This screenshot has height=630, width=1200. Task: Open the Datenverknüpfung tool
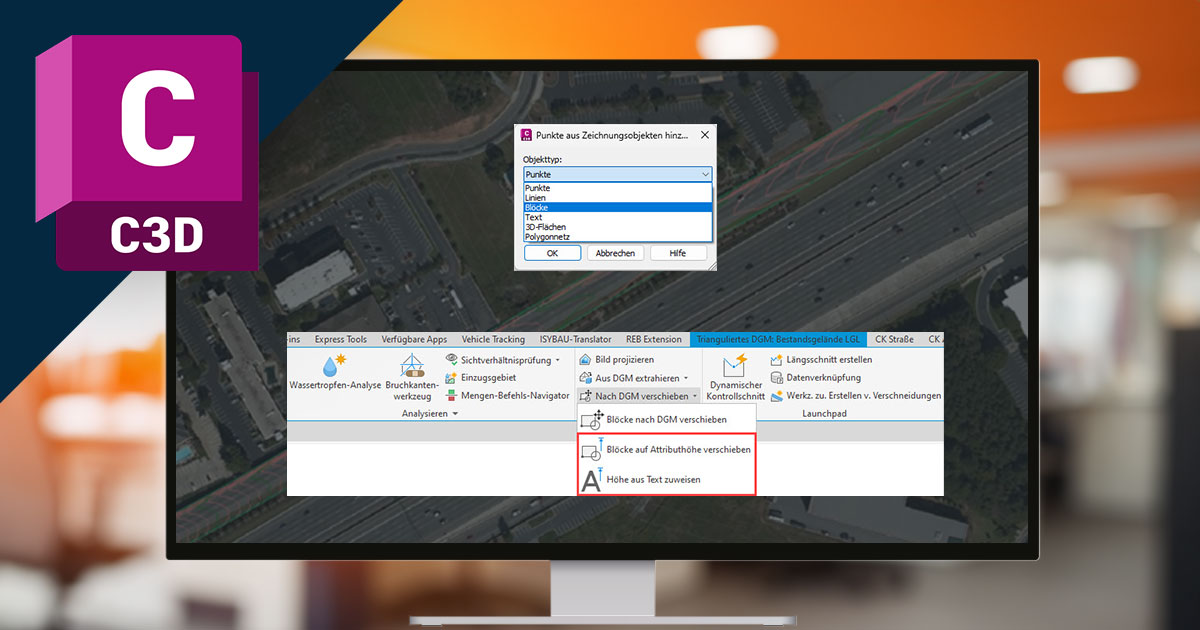click(x=822, y=378)
